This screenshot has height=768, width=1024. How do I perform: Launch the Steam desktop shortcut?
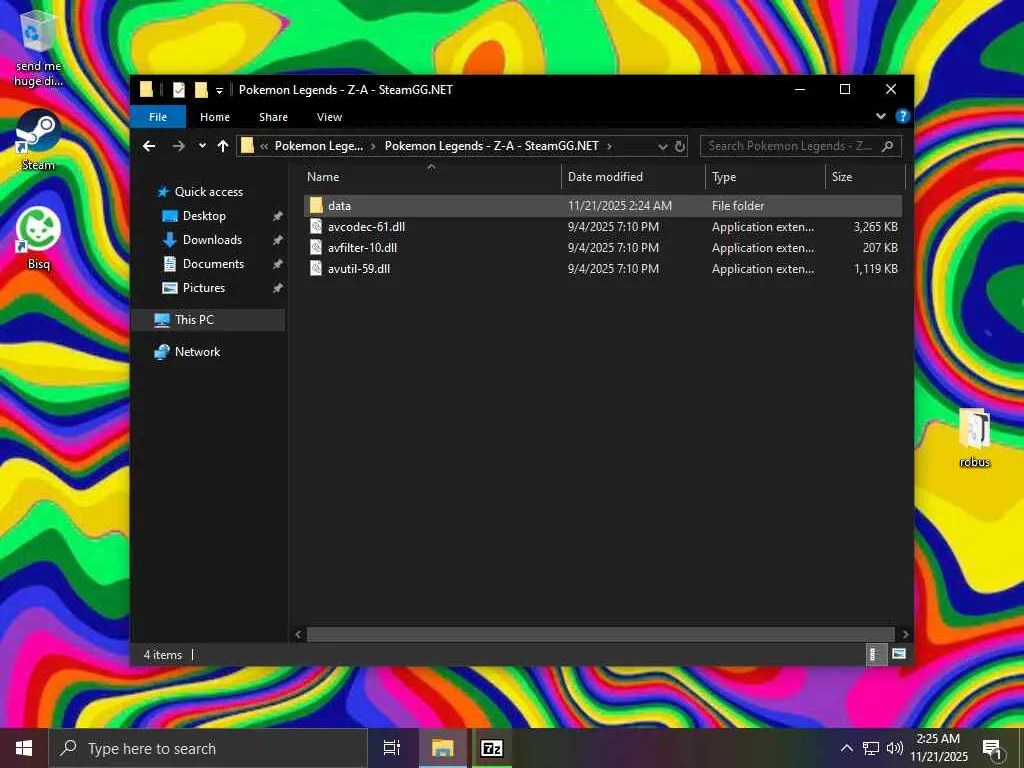tap(38, 140)
